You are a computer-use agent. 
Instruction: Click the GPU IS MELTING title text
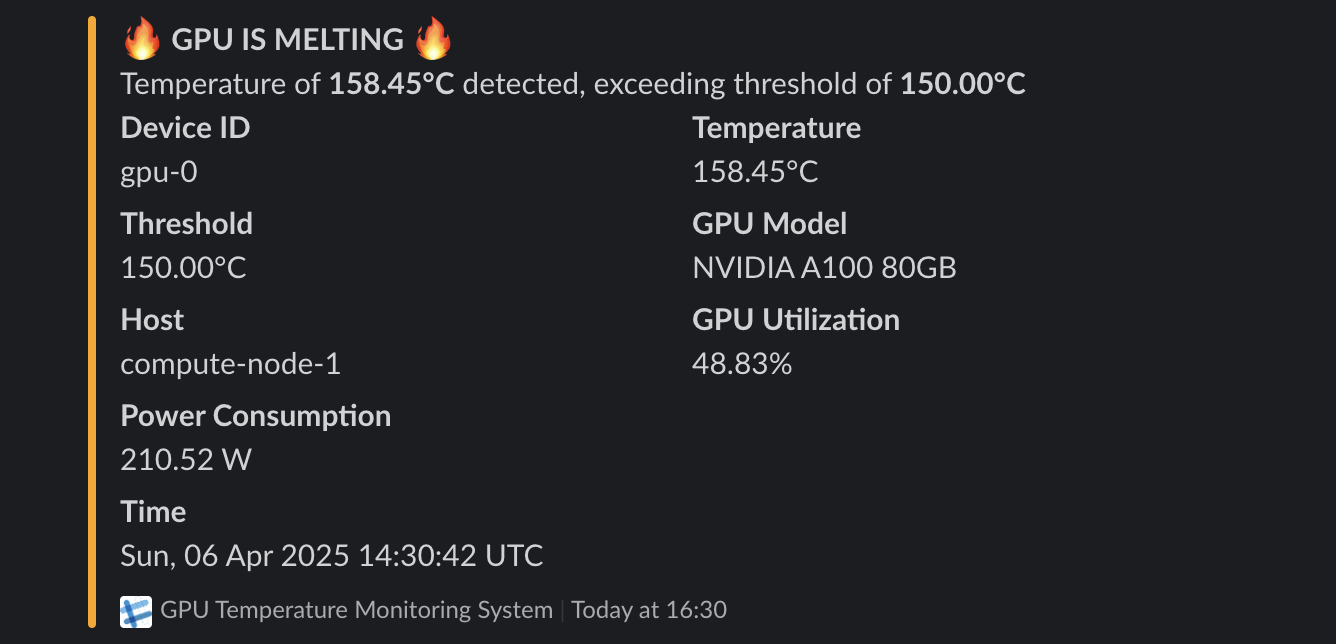[x=287, y=40]
